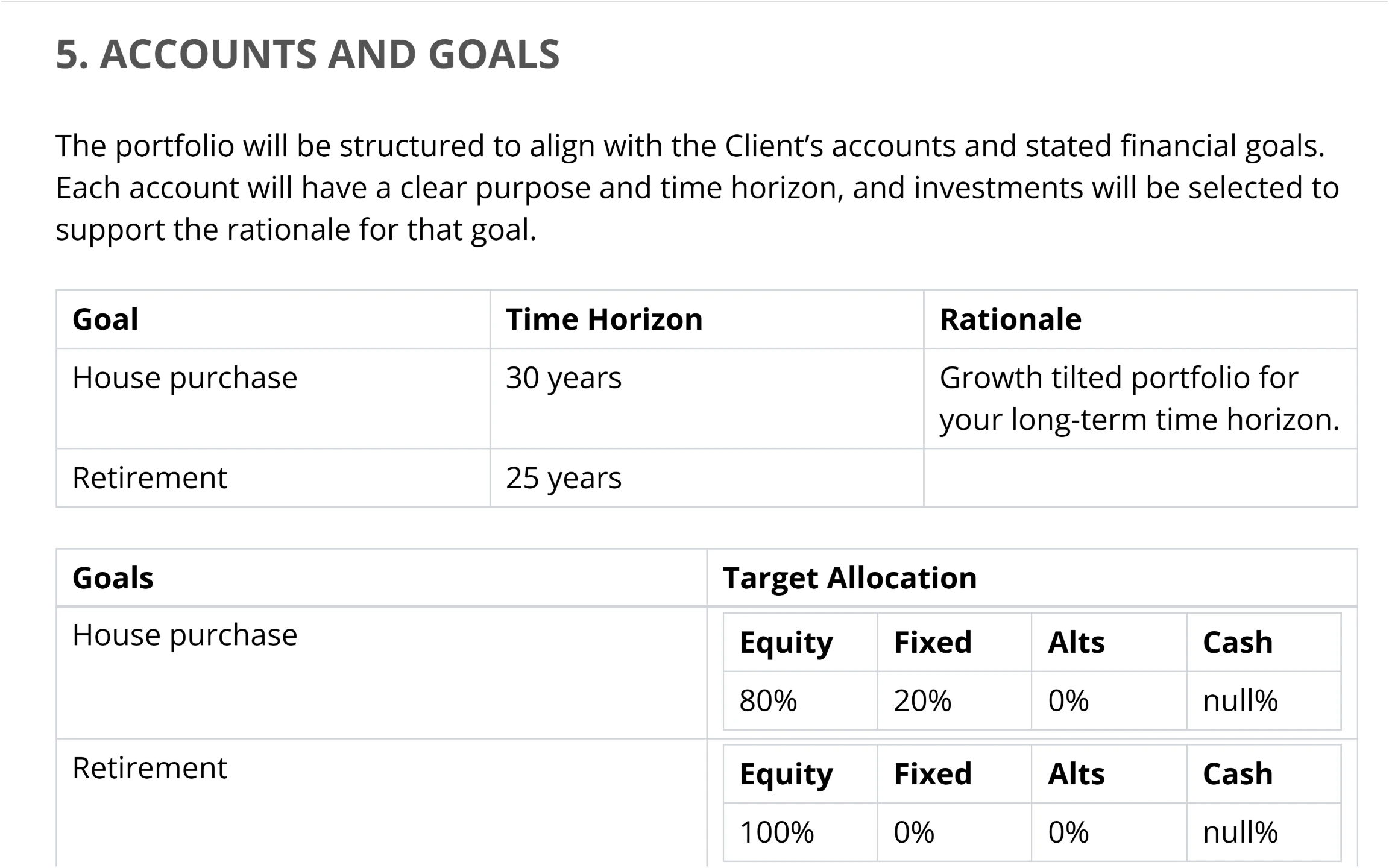Image resolution: width=1389 pixels, height=868 pixels.
Task: Click the intro paragraph about portfolio structure
Action: (698, 187)
